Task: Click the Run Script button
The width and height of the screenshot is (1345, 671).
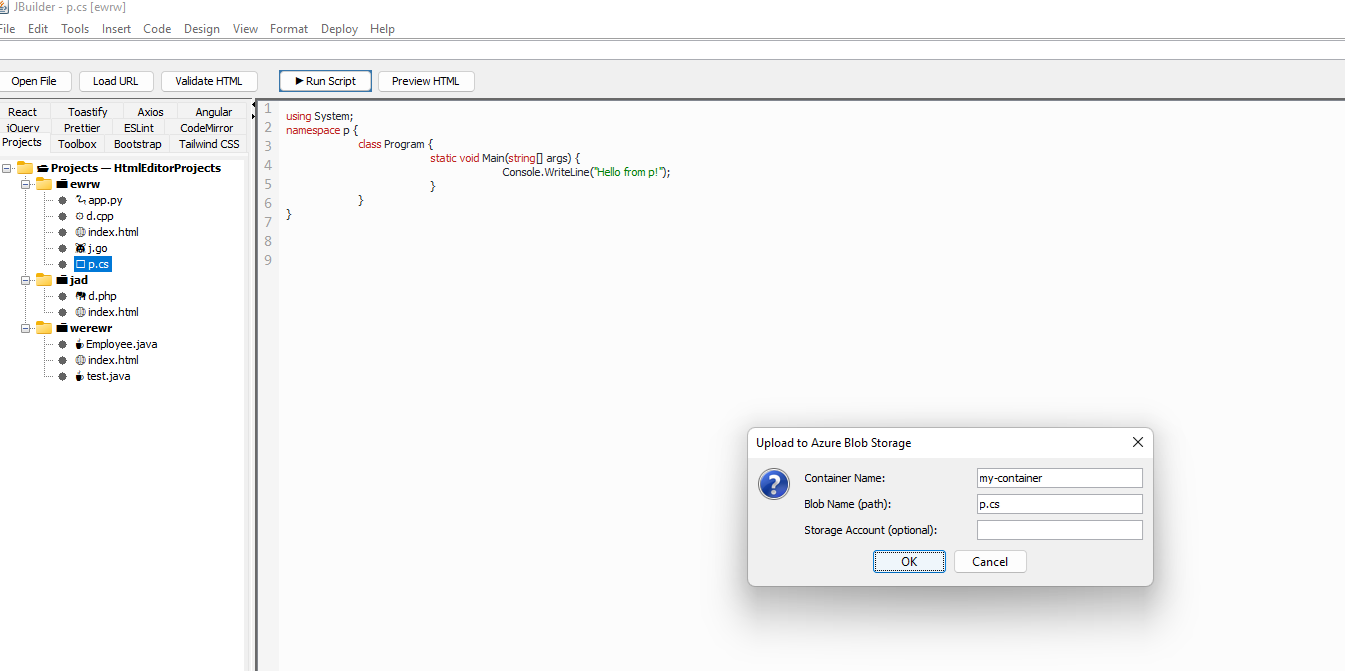Action: (326, 81)
